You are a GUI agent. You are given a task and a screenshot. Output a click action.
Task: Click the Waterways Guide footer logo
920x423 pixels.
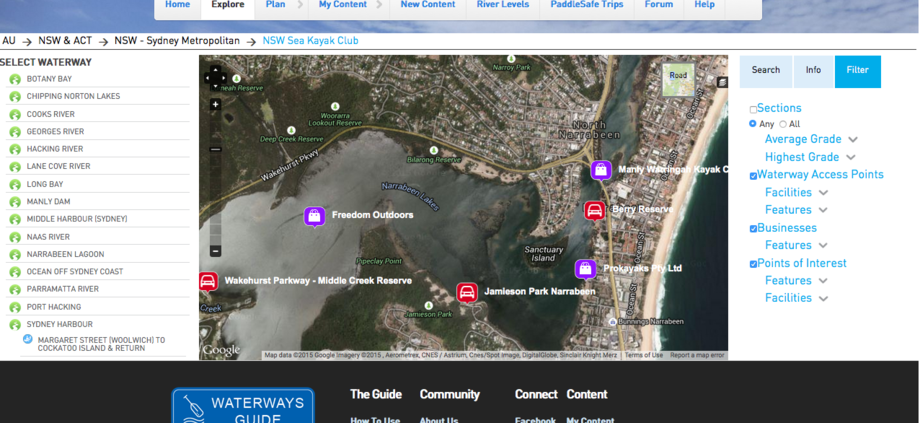[243, 405]
